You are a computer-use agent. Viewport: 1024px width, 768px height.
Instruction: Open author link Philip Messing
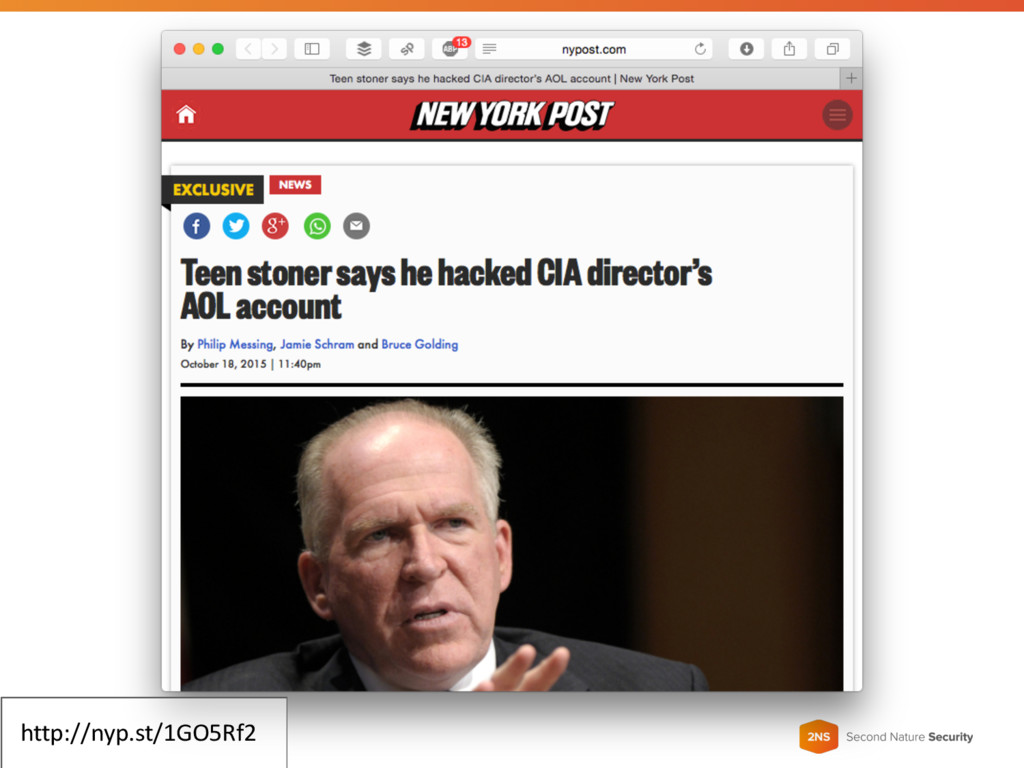[235, 344]
